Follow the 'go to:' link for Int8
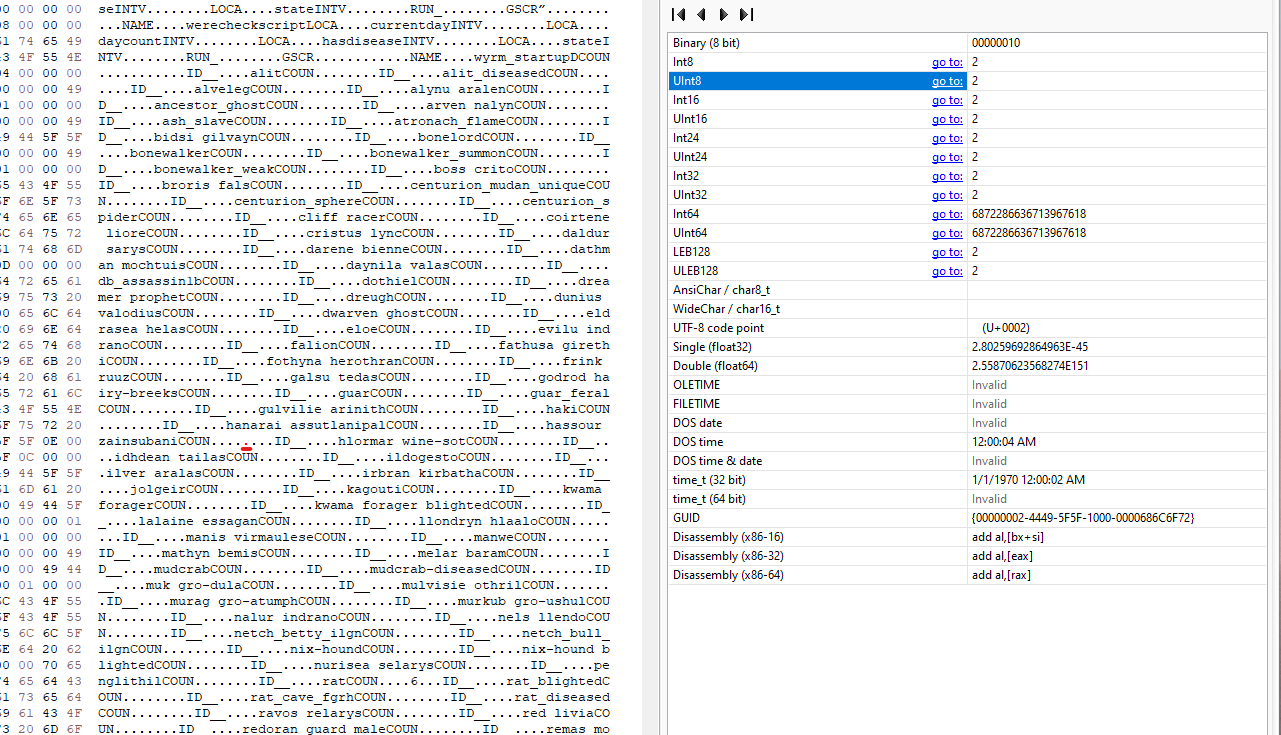 946,62
